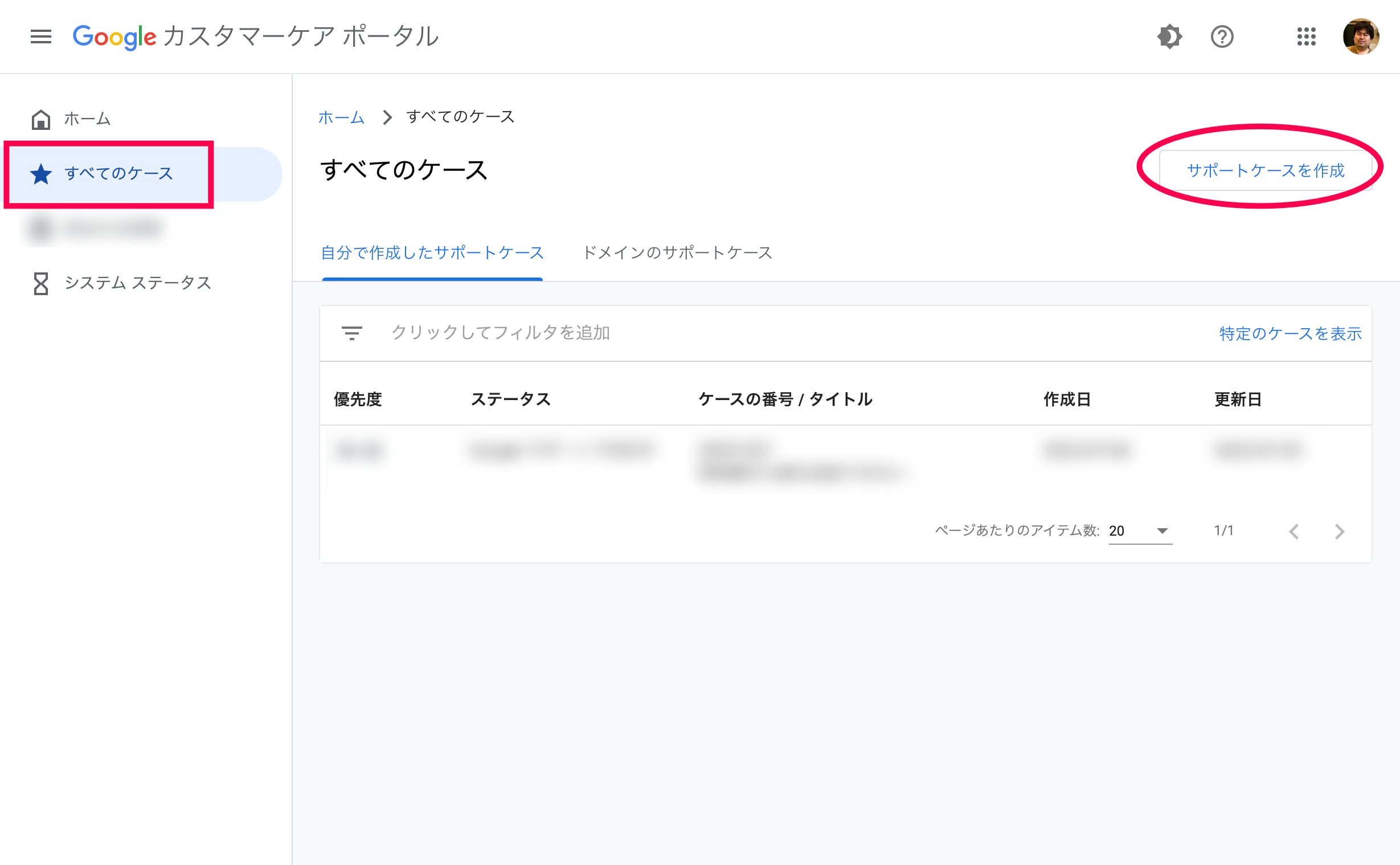Toggle dark theme brightness icon

(x=1170, y=36)
